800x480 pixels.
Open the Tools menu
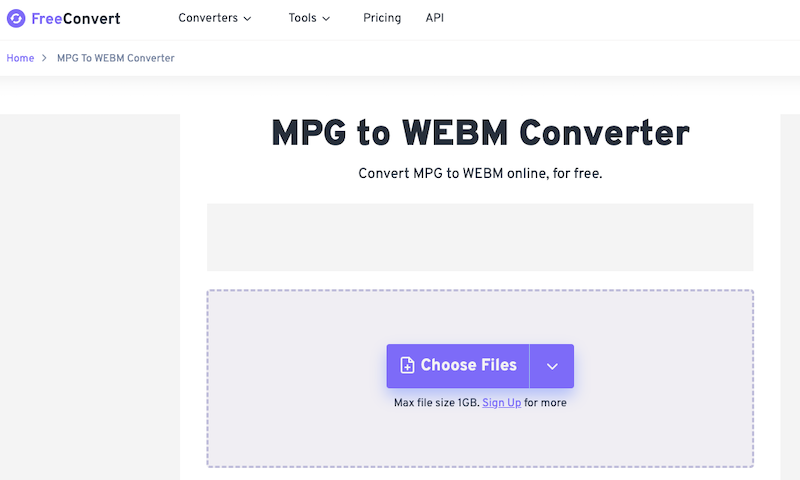pyautogui.click(x=302, y=18)
